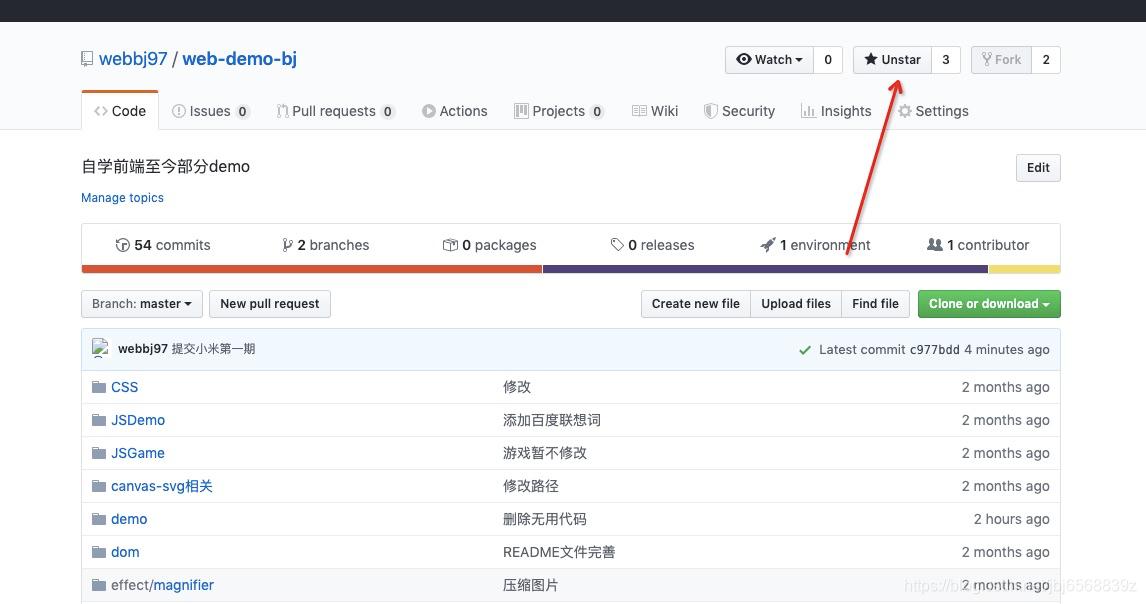1146x604 pixels.
Task: Open the Issues tab
Action: 210,111
